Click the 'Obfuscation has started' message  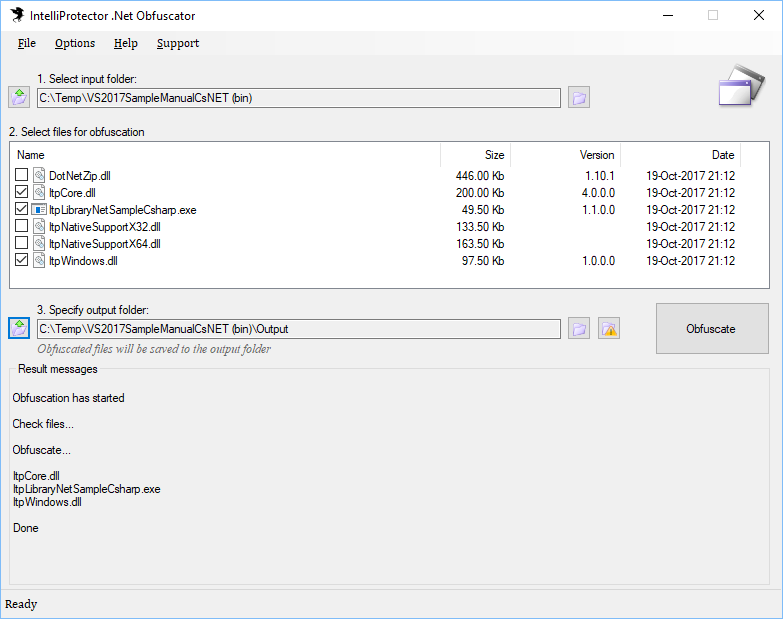coord(68,398)
